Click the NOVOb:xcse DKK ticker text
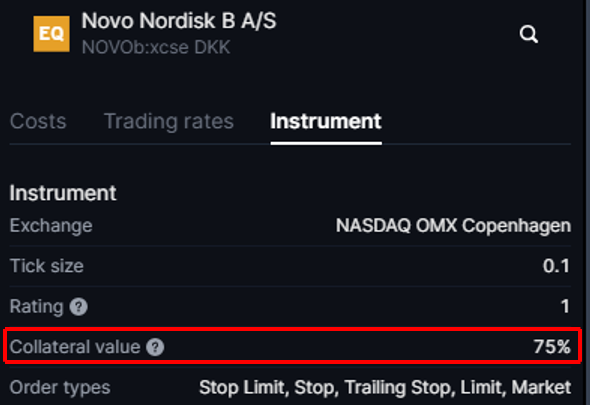Viewport: 590px width, 405px height. click(156, 47)
